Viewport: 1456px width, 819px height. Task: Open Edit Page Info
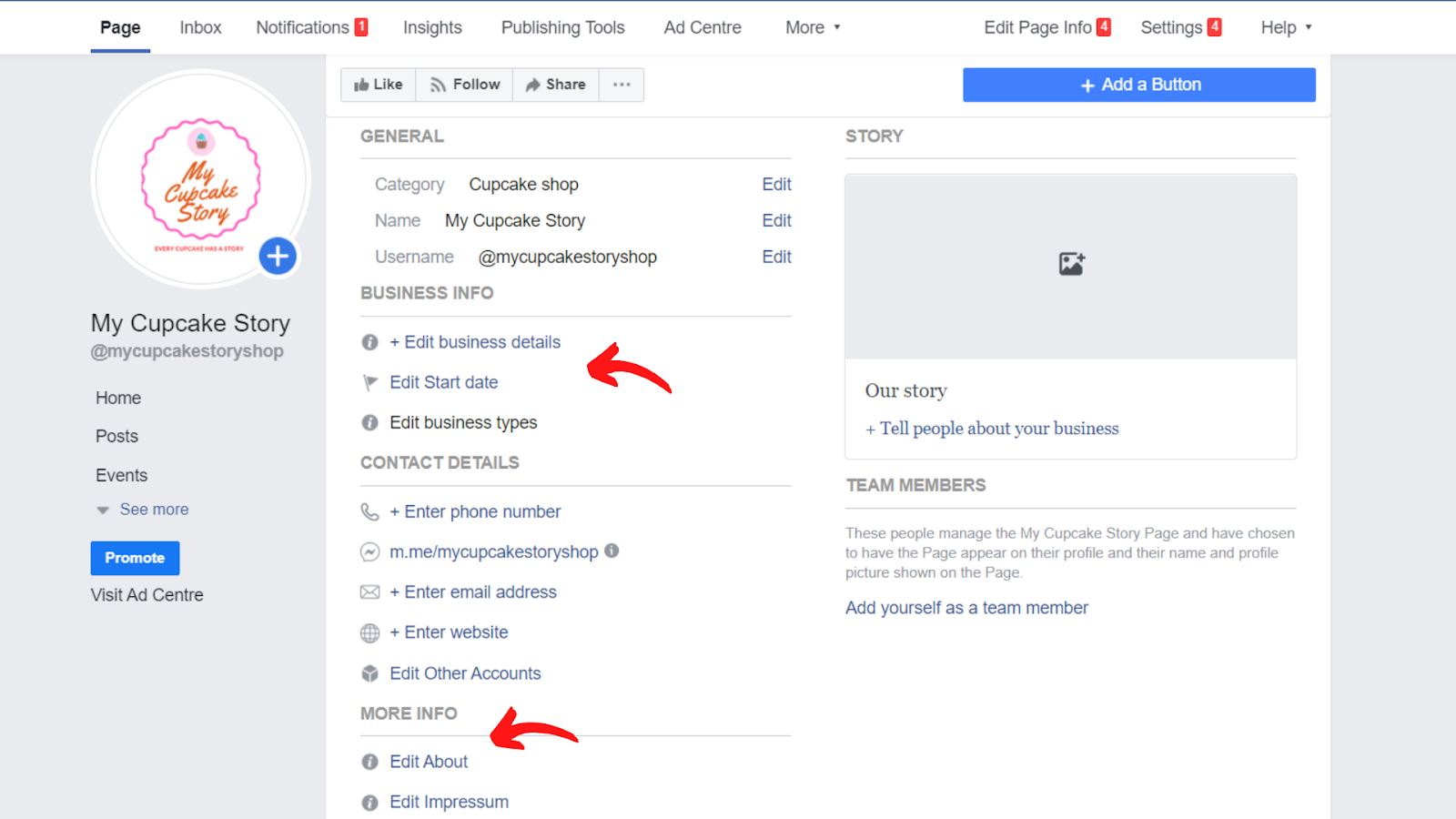1037,28
